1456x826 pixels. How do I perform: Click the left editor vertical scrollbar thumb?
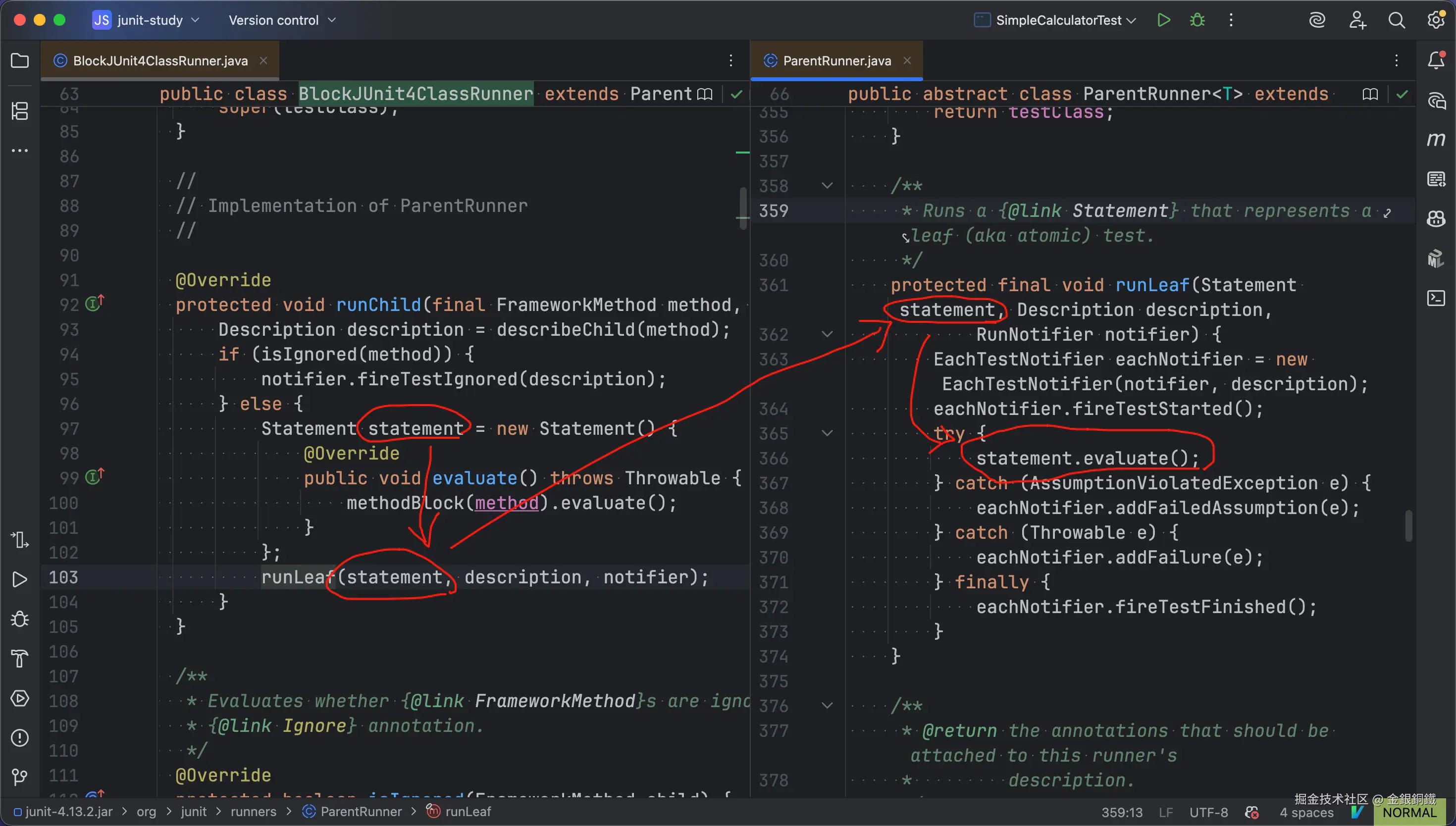[x=743, y=208]
